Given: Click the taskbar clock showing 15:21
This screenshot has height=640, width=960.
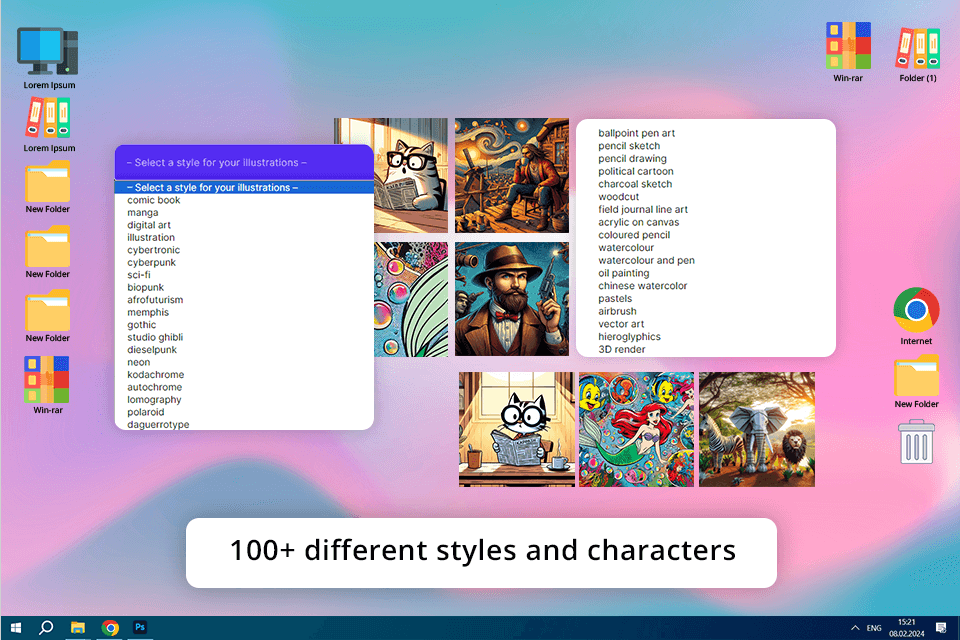Looking at the screenshot, I should coord(907,628).
